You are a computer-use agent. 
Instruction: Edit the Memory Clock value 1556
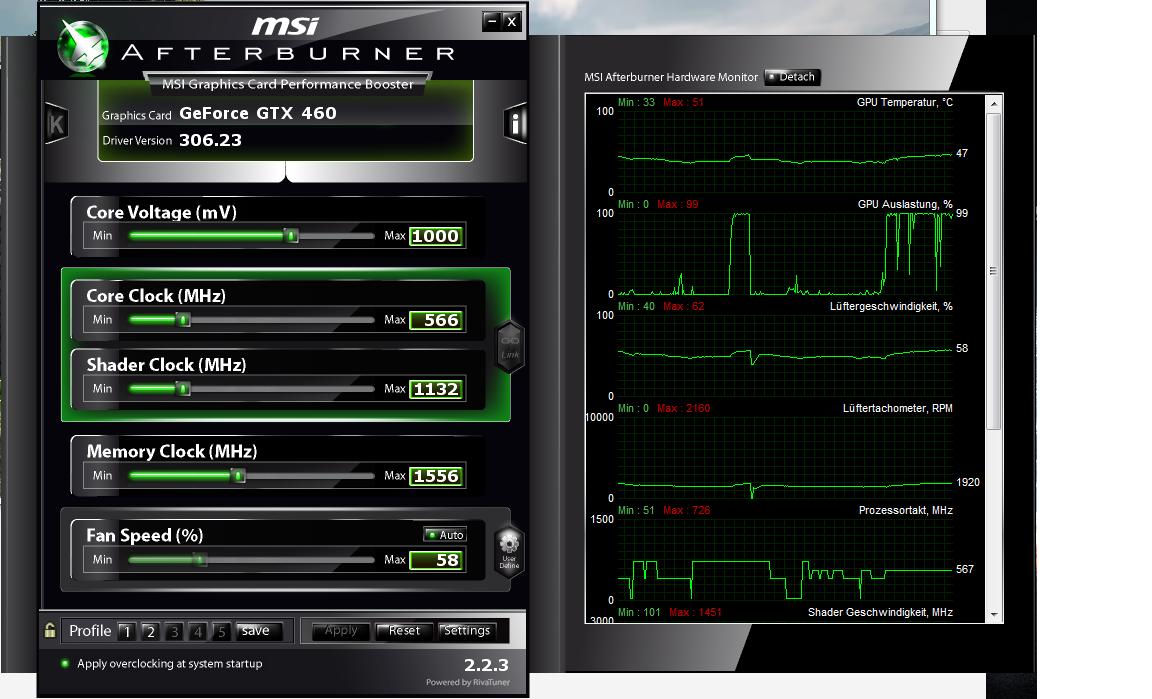coord(436,476)
